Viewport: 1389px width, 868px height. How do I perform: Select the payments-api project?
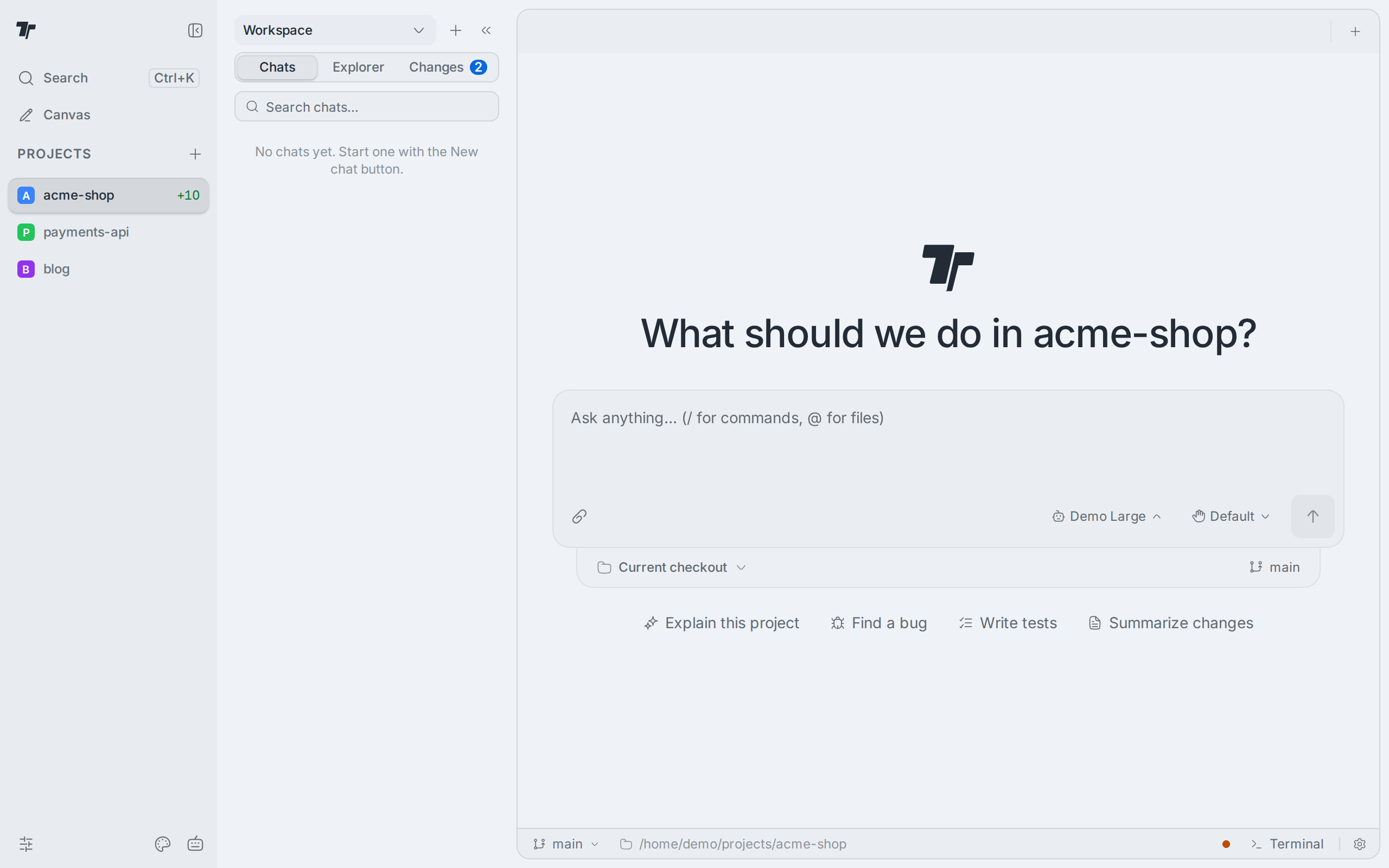pos(109,232)
